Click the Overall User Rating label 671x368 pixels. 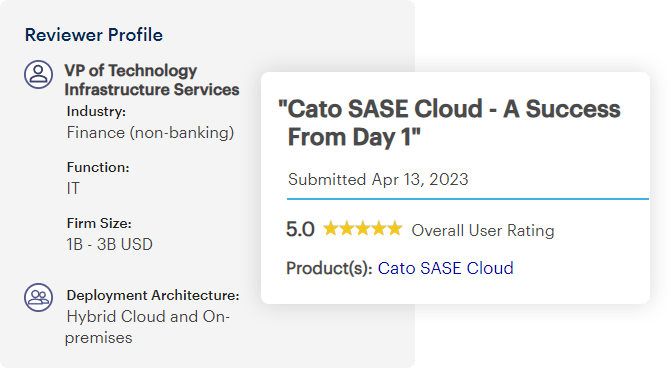point(483,231)
